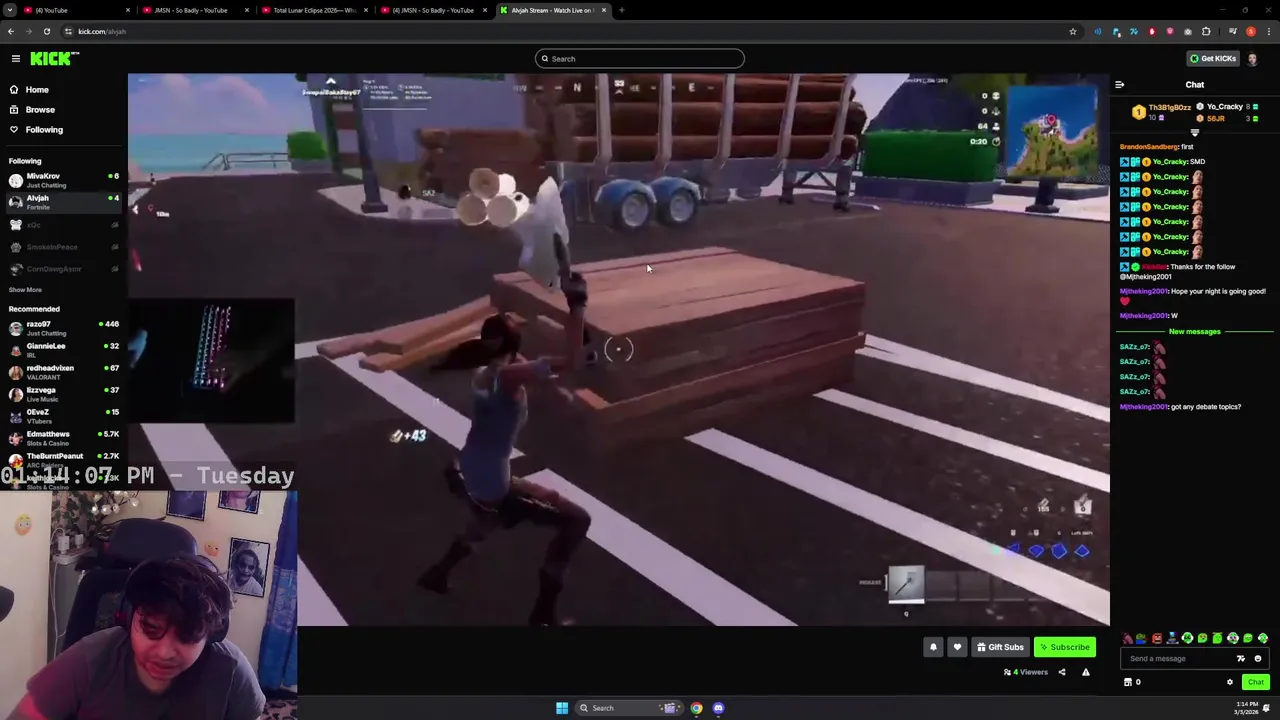Viewport: 1280px width, 720px height.
Task: Open the Chrome profile avatar
Action: (x=1251, y=32)
